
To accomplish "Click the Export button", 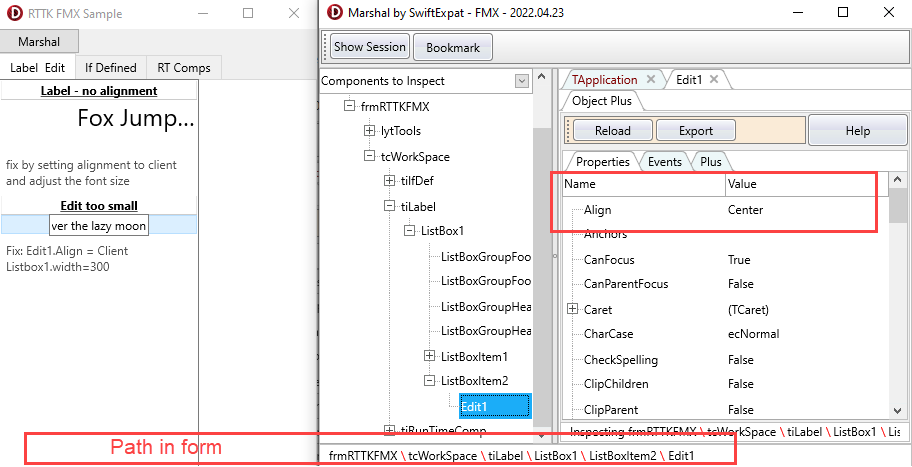I will (696, 130).
